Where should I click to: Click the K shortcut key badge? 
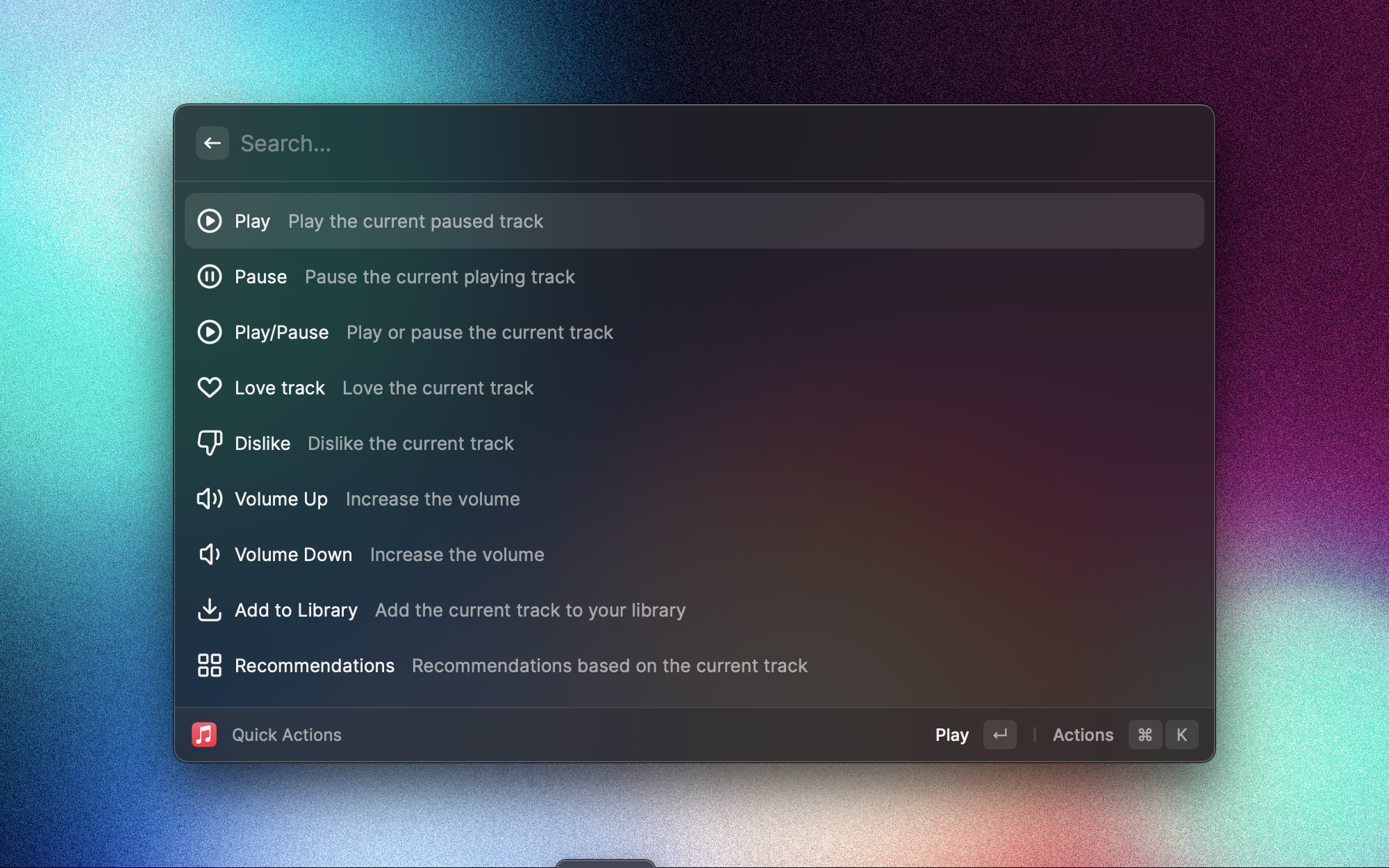[x=1181, y=735]
